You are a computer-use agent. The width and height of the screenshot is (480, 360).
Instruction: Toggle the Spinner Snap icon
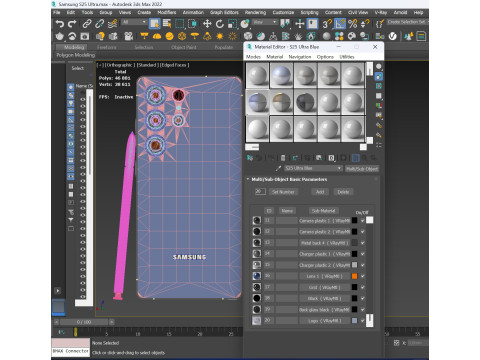pyautogui.click(x=365, y=24)
